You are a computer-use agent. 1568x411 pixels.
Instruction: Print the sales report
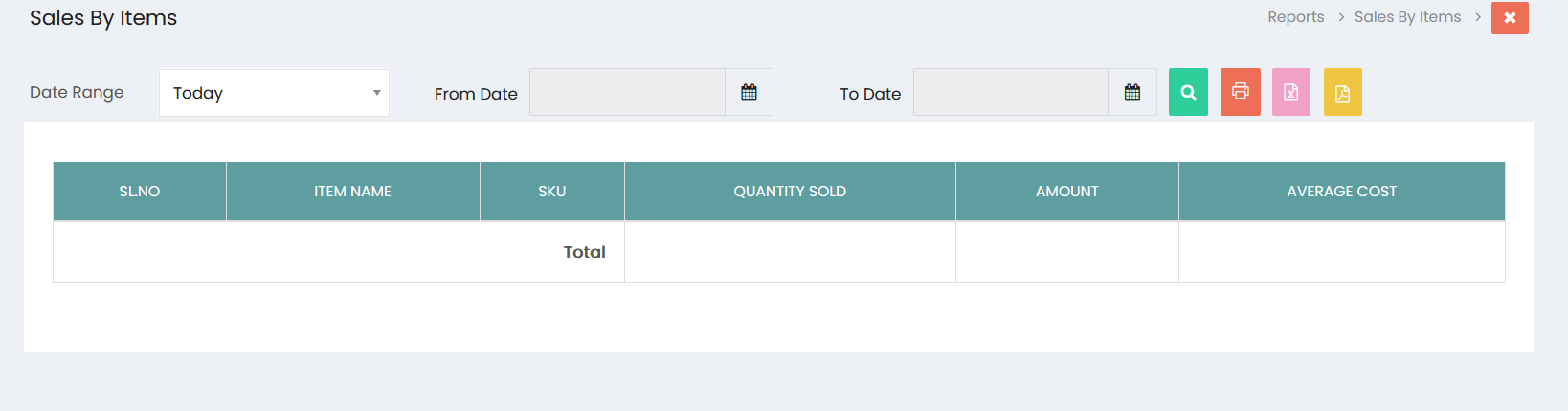(1240, 92)
